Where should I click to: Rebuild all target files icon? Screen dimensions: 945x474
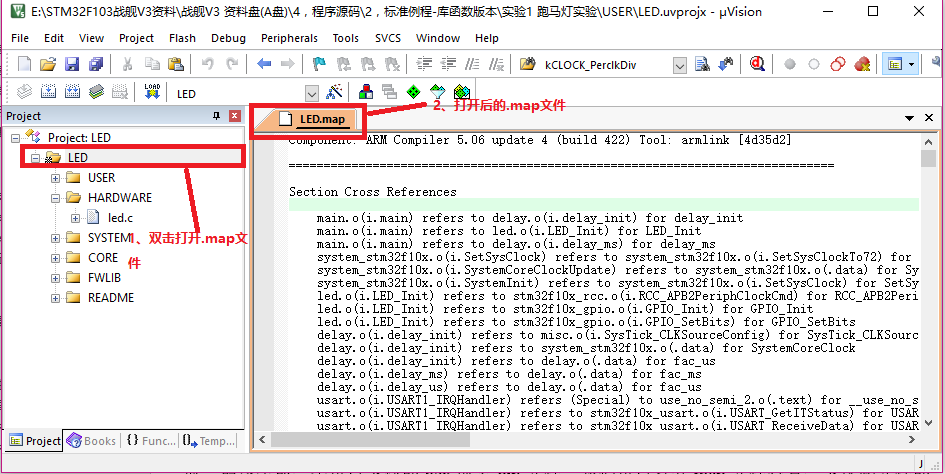72,92
